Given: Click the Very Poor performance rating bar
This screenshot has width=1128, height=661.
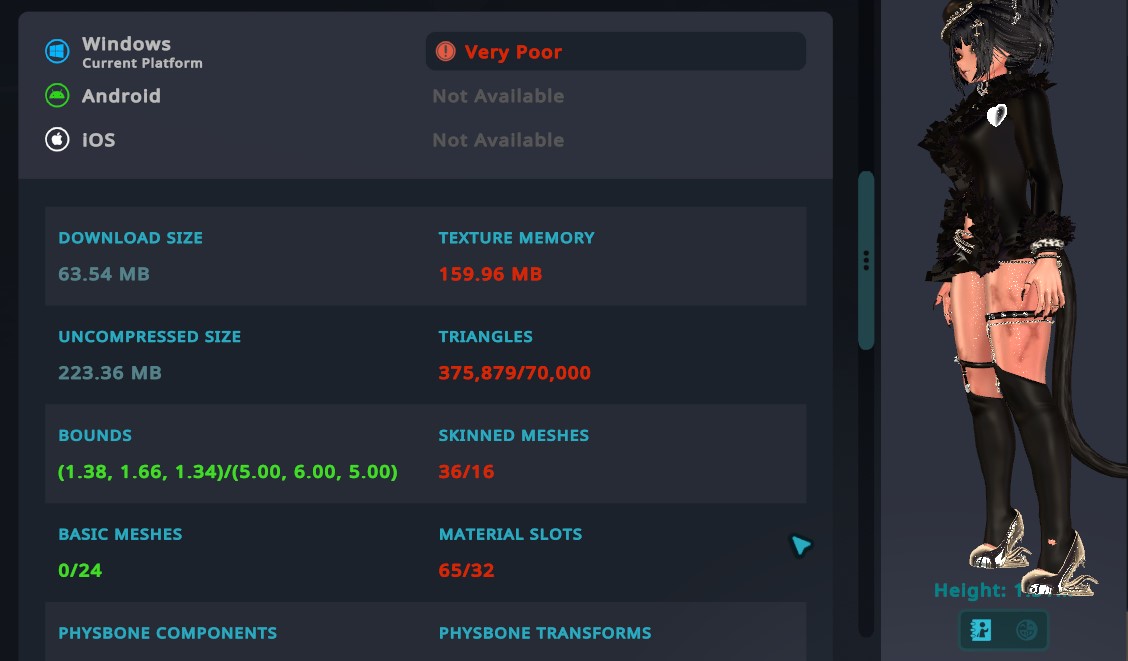Looking at the screenshot, I should (x=615, y=52).
